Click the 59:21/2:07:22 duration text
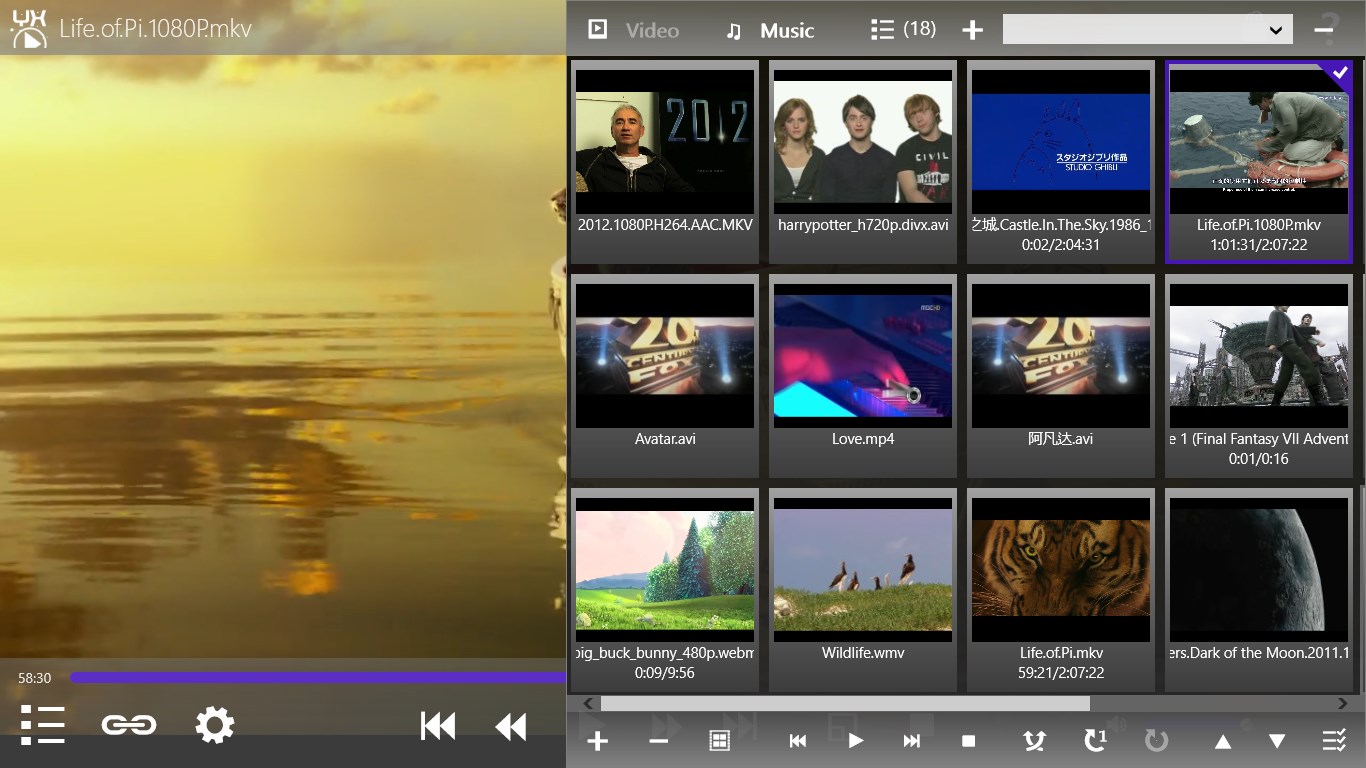 [1061, 673]
